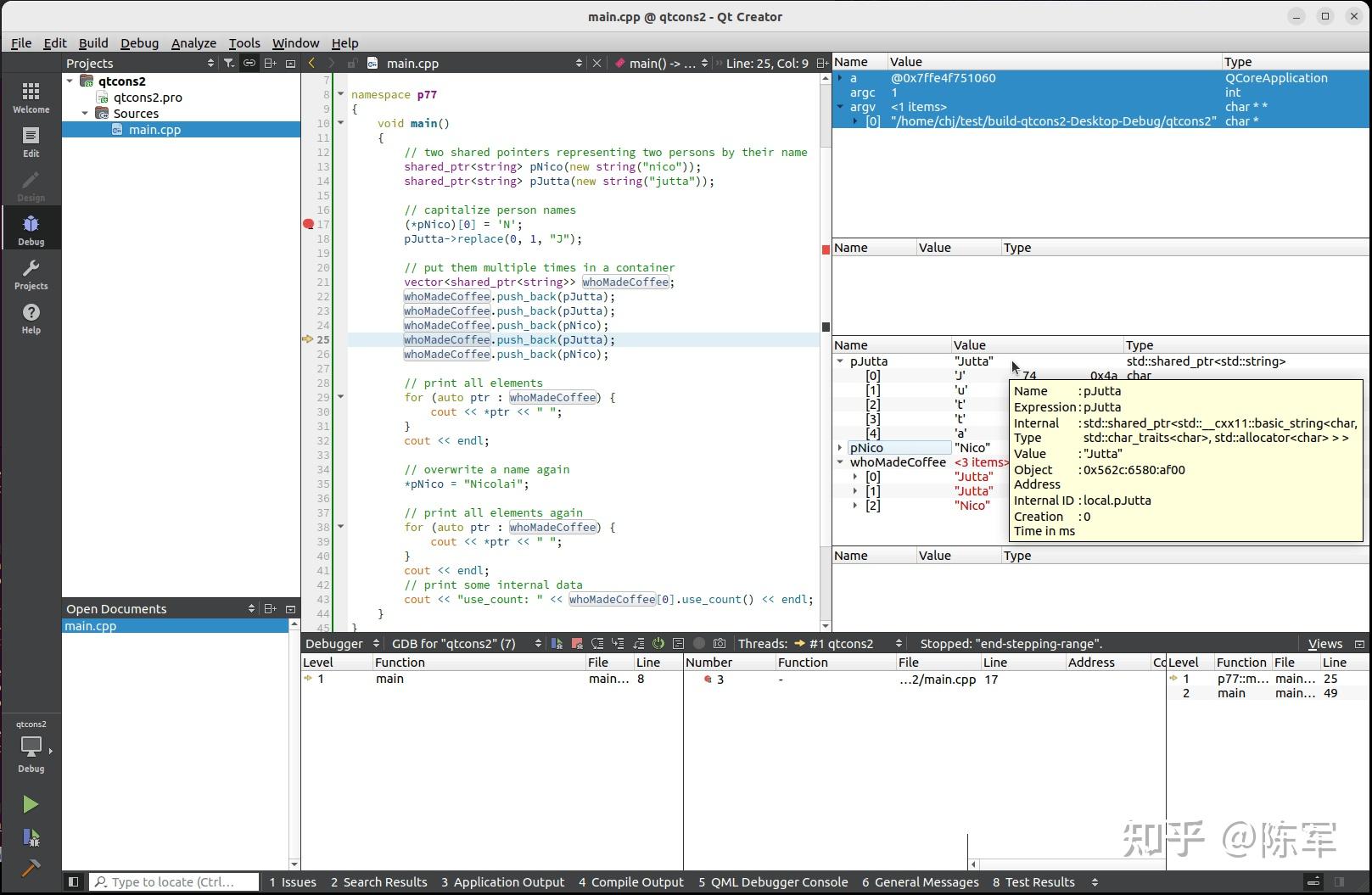The height and width of the screenshot is (895, 1372).
Task: Split the editor view
Action: (x=822, y=63)
